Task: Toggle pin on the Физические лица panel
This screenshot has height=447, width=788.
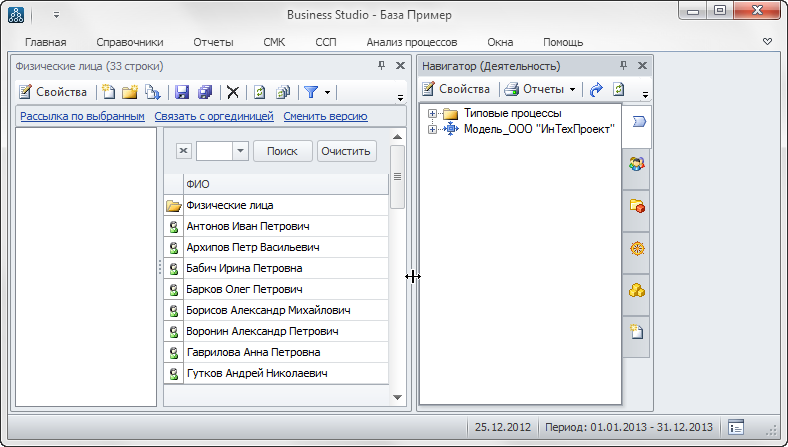Action: pos(381,66)
